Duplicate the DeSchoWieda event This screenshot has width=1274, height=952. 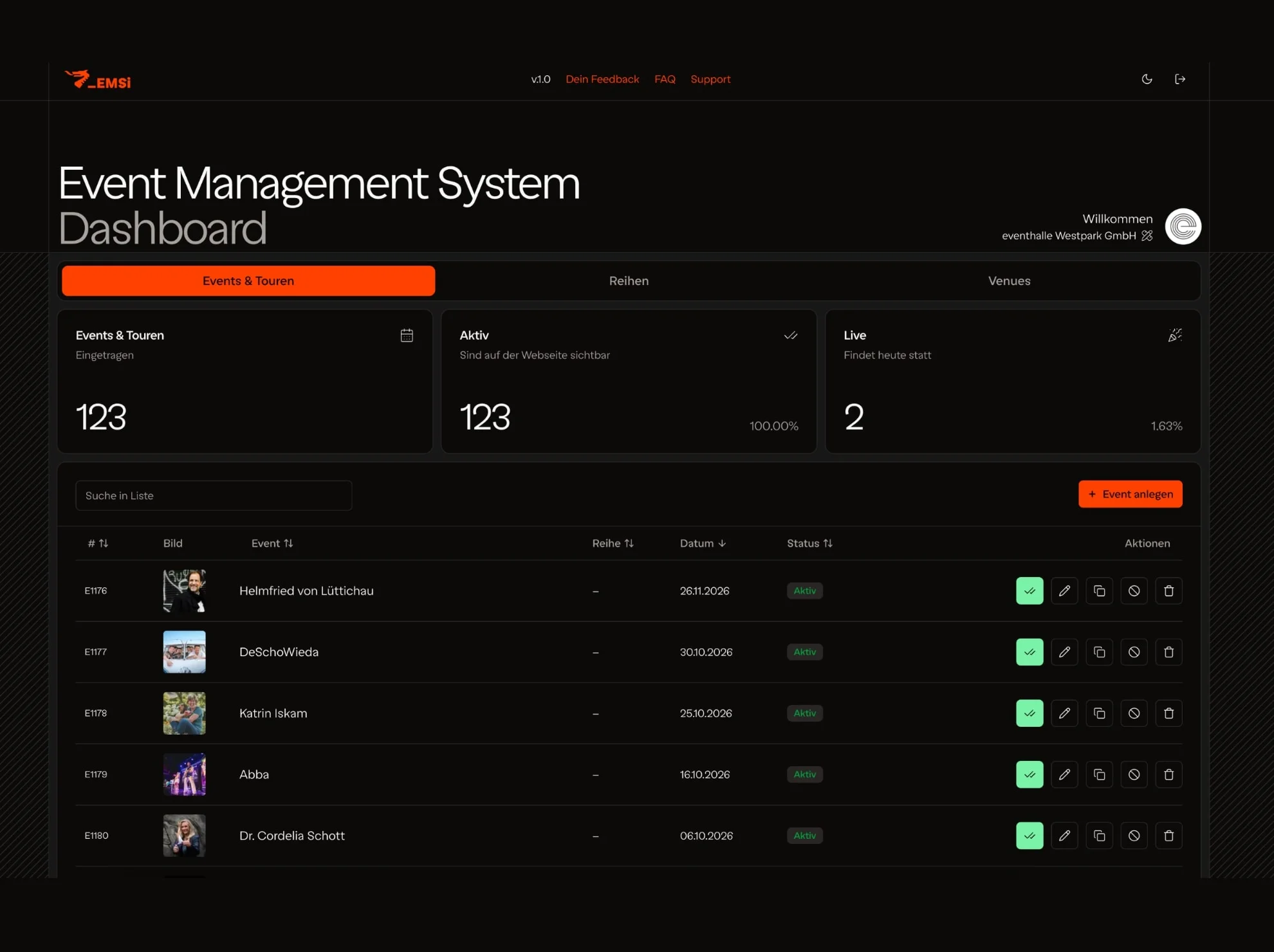point(1099,652)
